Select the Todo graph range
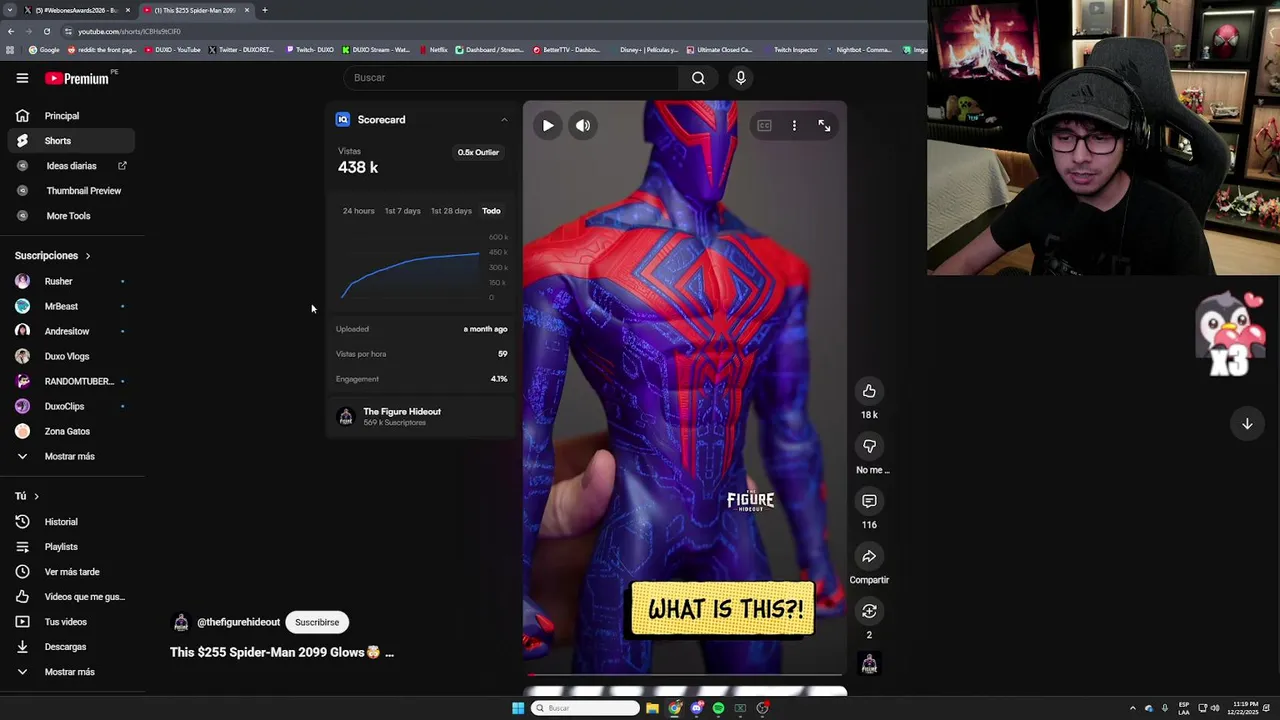 pos(491,211)
